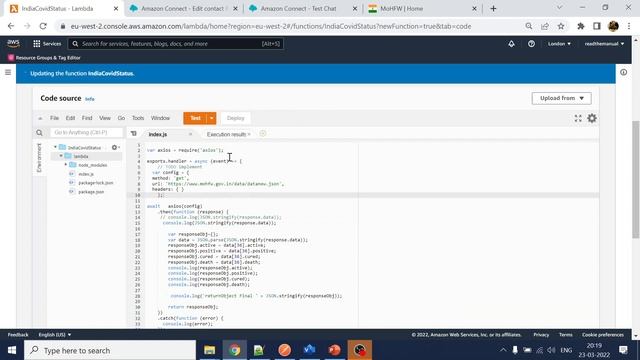The width and height of the screenshot is (640, 360).
Task: Switch to the Execution results tab
Action: point(226,134)
